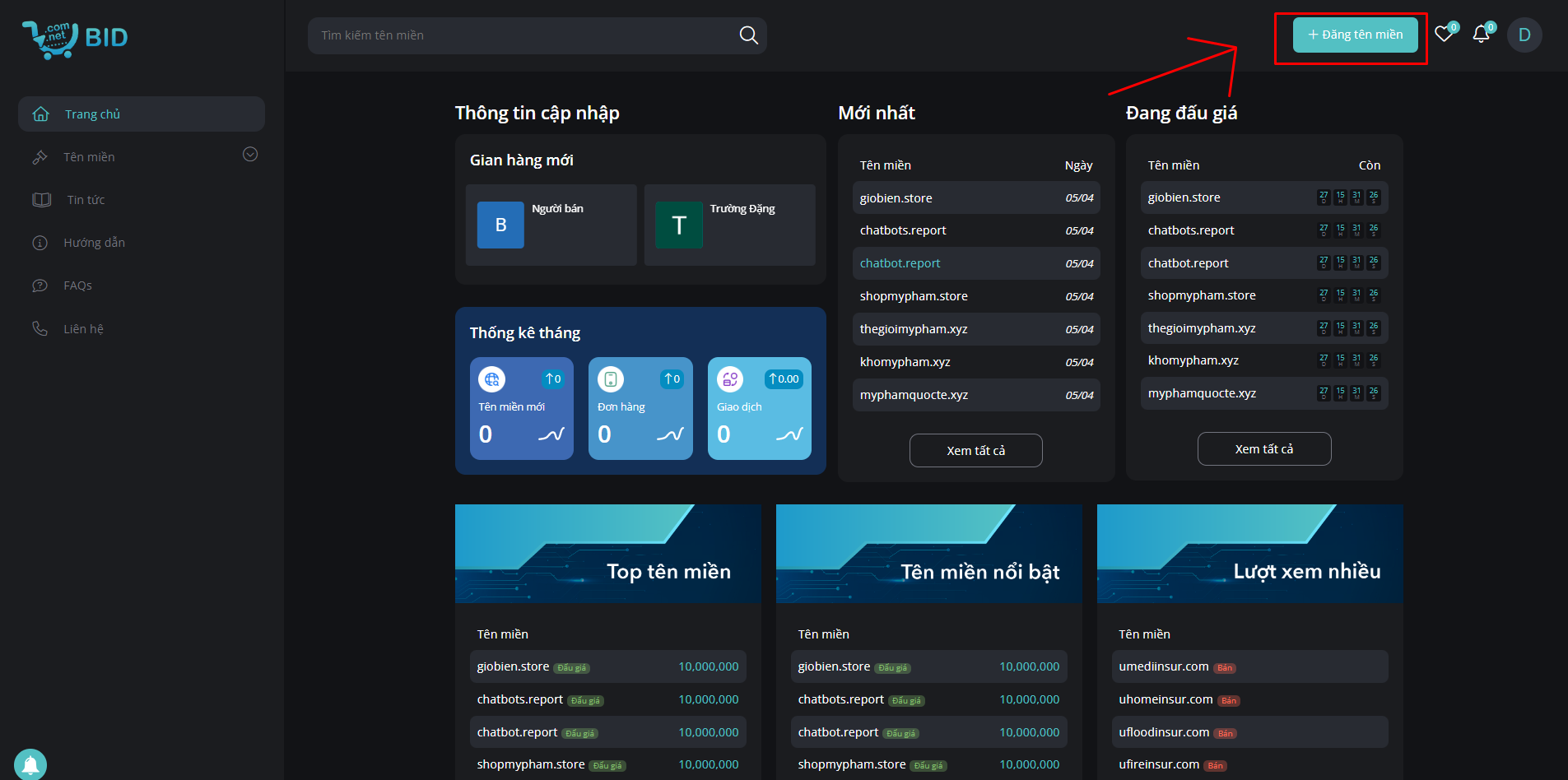Open chatbot.report link in Mới nhất

[x=900, y=263]
